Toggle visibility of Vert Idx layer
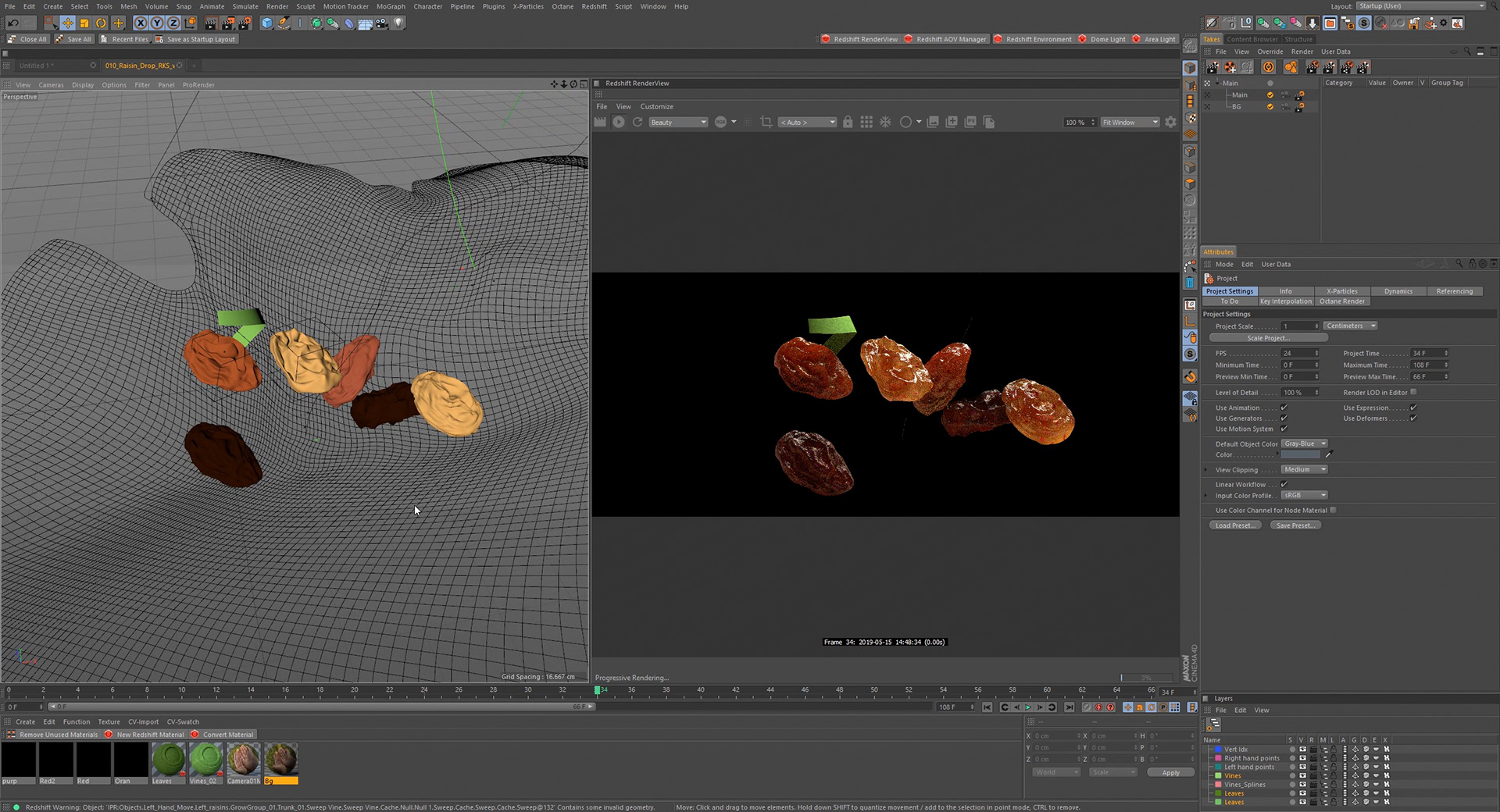Viewport: 1500px width, 812px height. coord(1302,750)
